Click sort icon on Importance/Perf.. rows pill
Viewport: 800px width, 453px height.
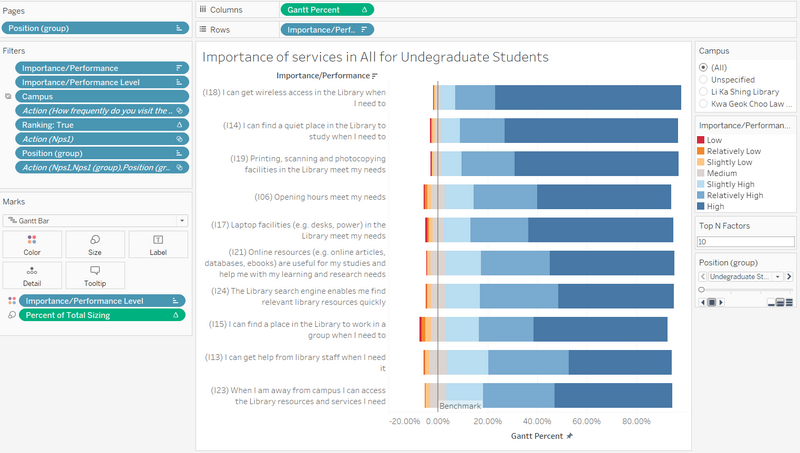[364, 30]
